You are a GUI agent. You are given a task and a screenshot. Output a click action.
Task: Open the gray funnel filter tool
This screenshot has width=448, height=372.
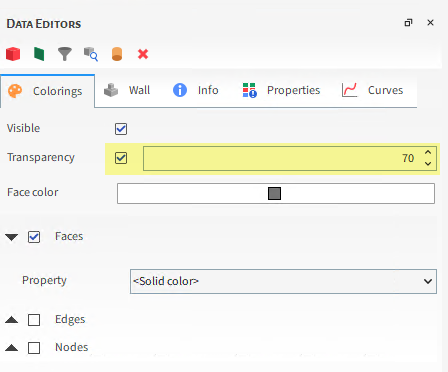coord(65,54)
